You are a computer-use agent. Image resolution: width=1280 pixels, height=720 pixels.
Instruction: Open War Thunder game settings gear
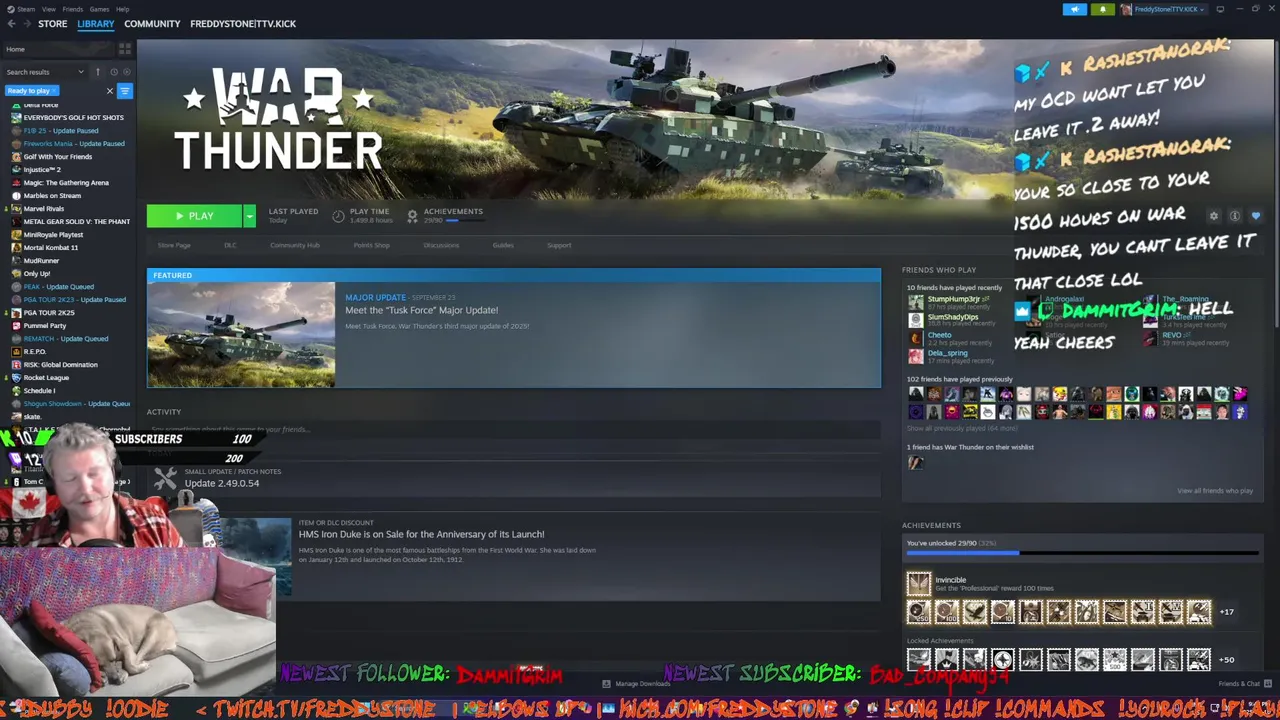click(x=1214, y=216)
